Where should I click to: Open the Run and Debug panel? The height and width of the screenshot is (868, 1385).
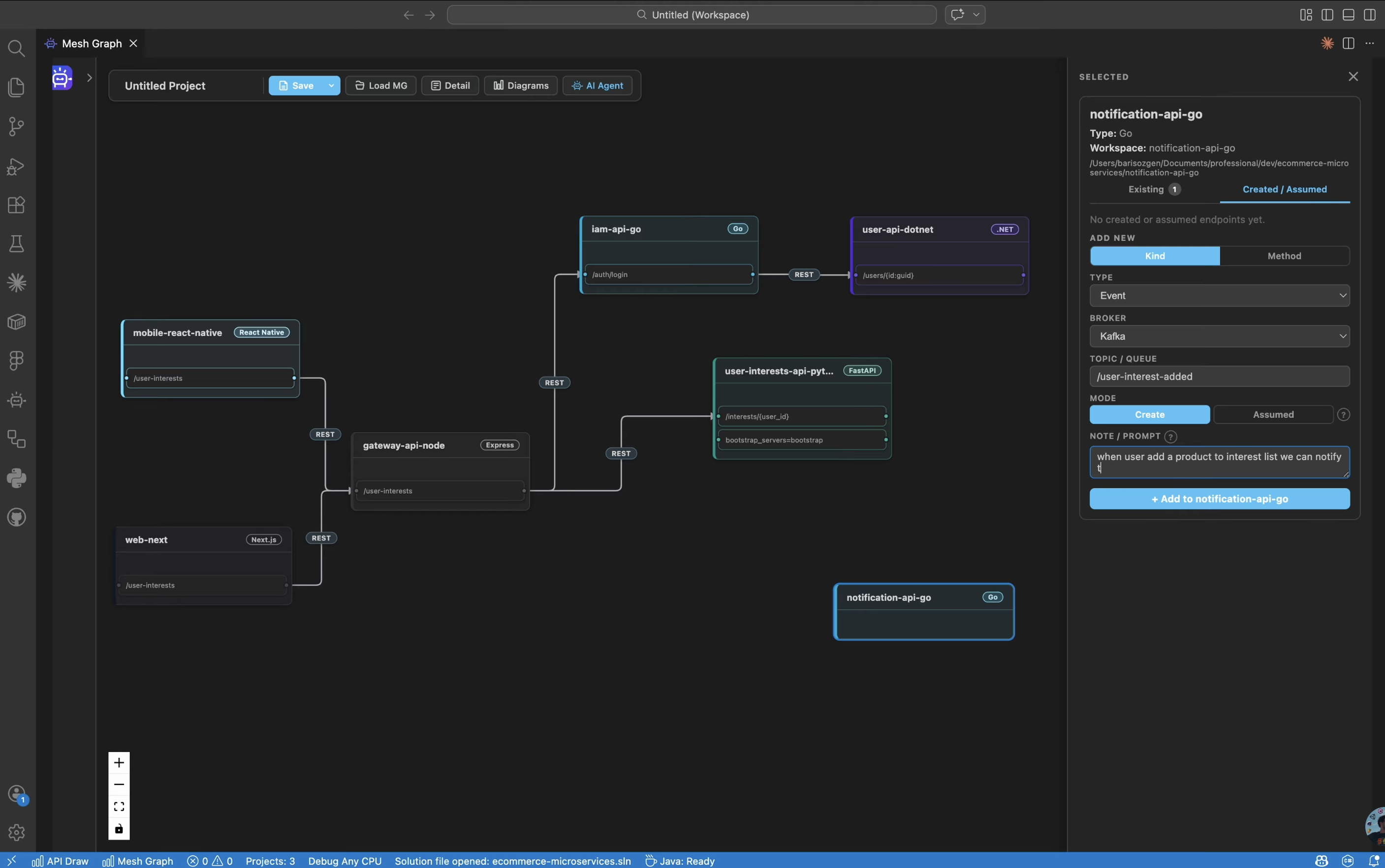pos(16,166)
